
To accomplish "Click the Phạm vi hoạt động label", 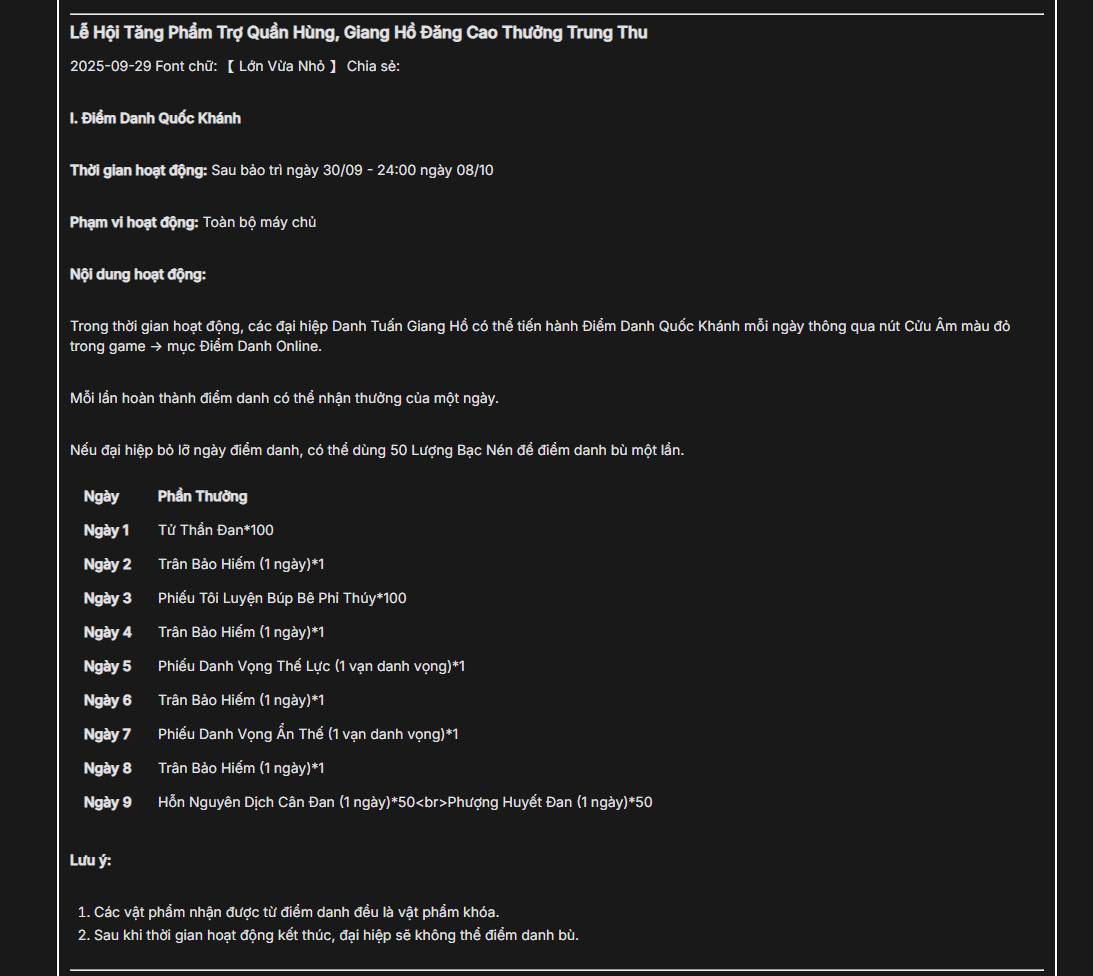I will 134,222.
